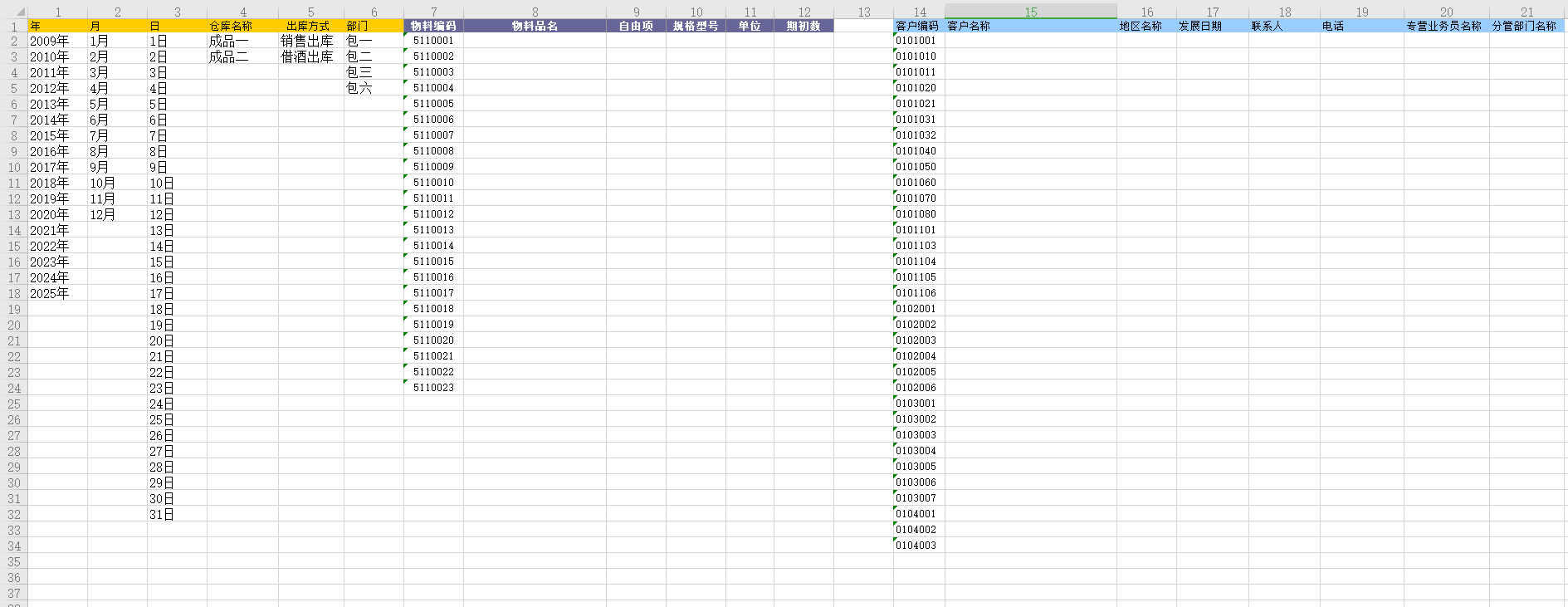Select the 仓库名称 header cell

[243, 26]
